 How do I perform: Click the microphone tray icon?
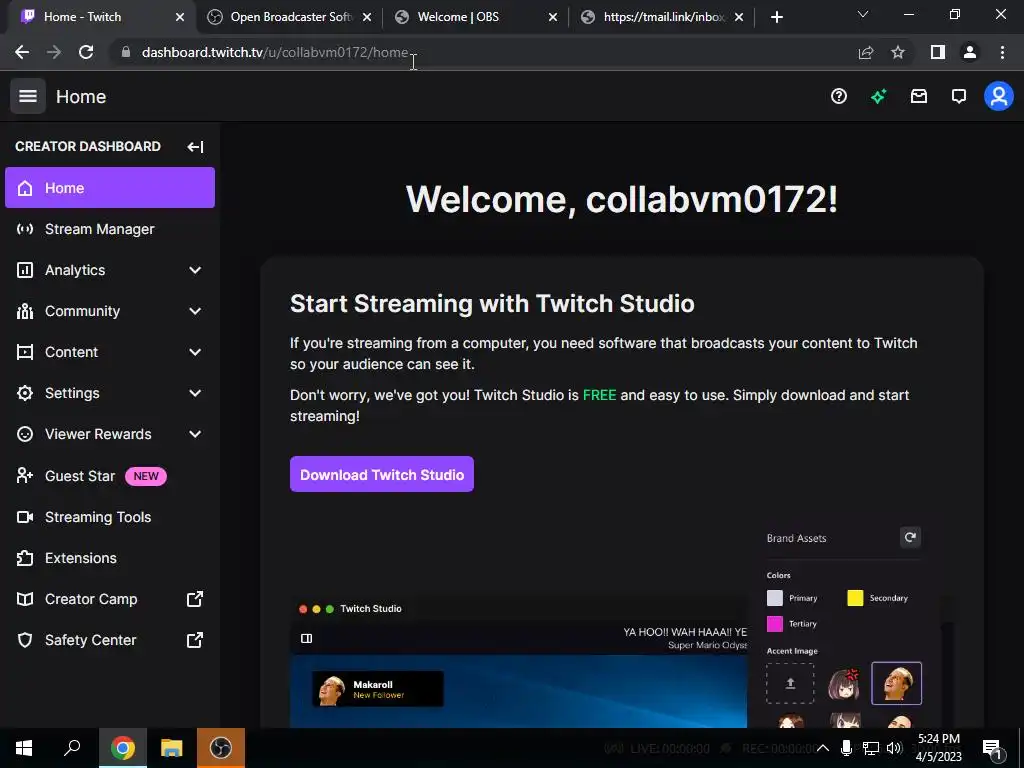tap(846, 748)
